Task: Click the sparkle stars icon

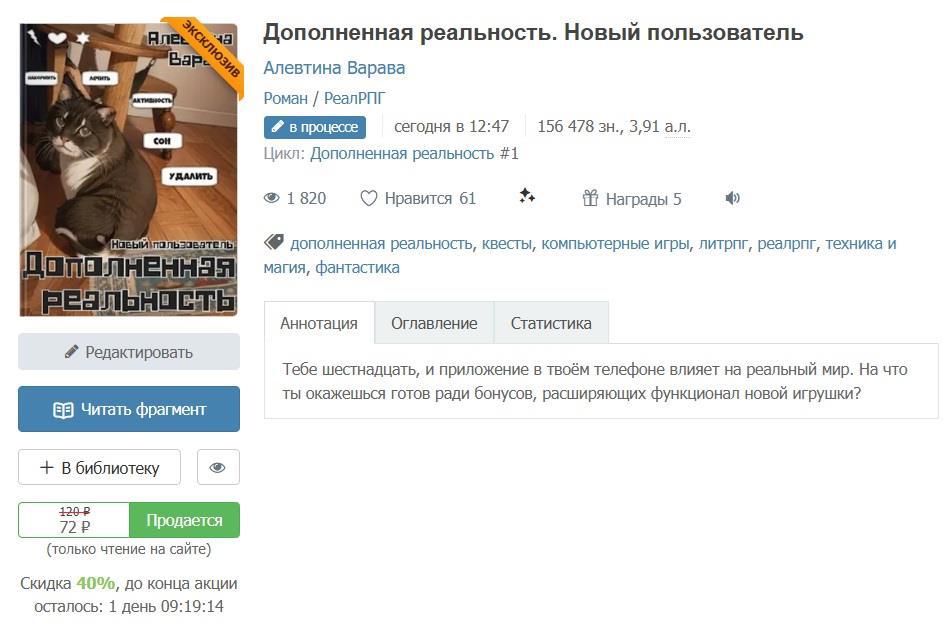Action: (527, 196)
